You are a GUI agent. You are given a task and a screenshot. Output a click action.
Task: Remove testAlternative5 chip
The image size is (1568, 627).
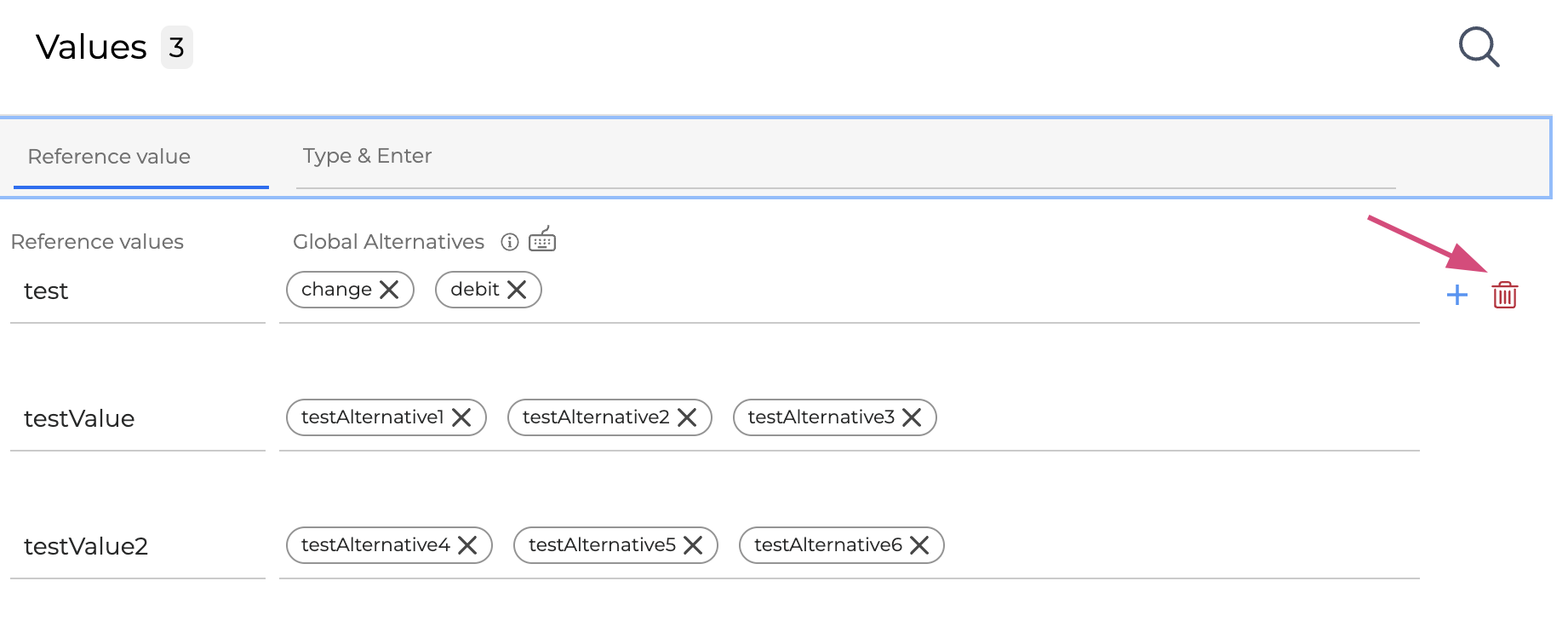693,545
